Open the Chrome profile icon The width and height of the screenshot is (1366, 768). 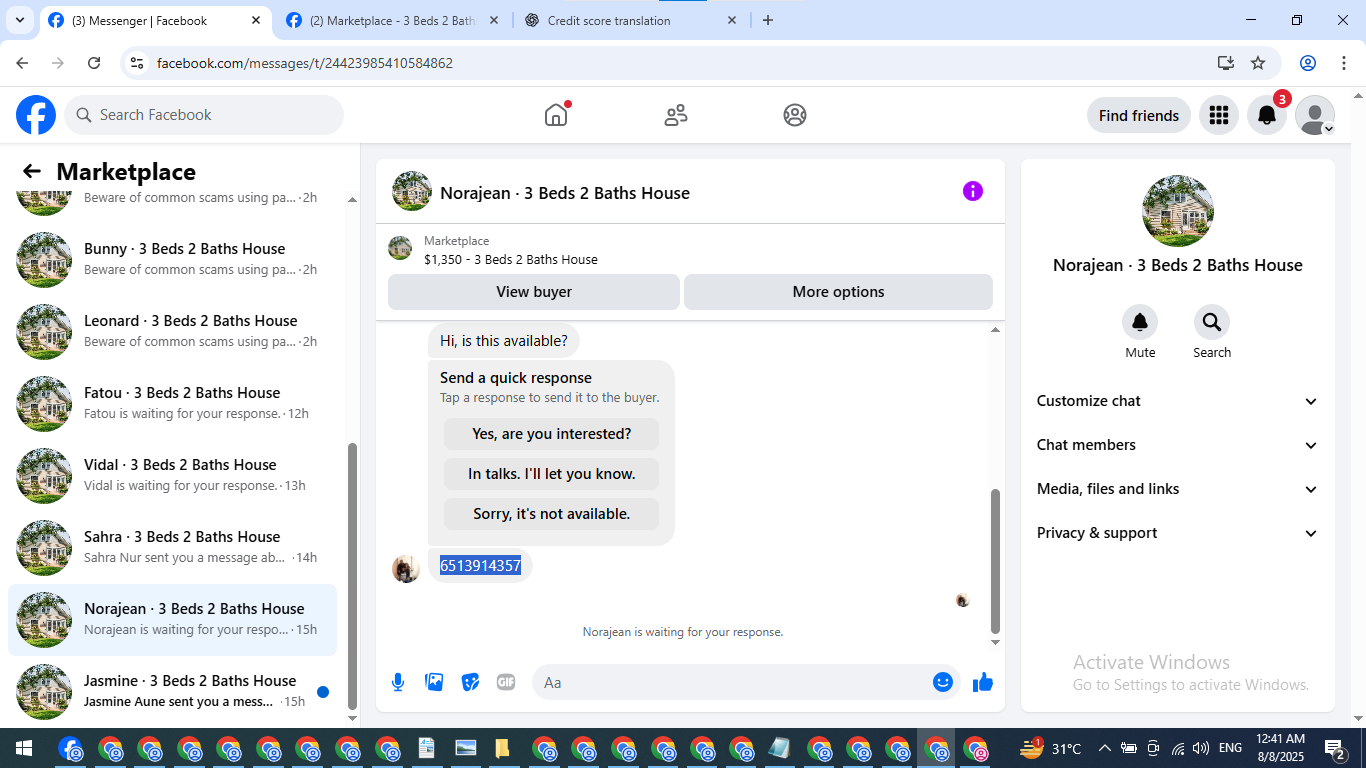pos(1308,63)
